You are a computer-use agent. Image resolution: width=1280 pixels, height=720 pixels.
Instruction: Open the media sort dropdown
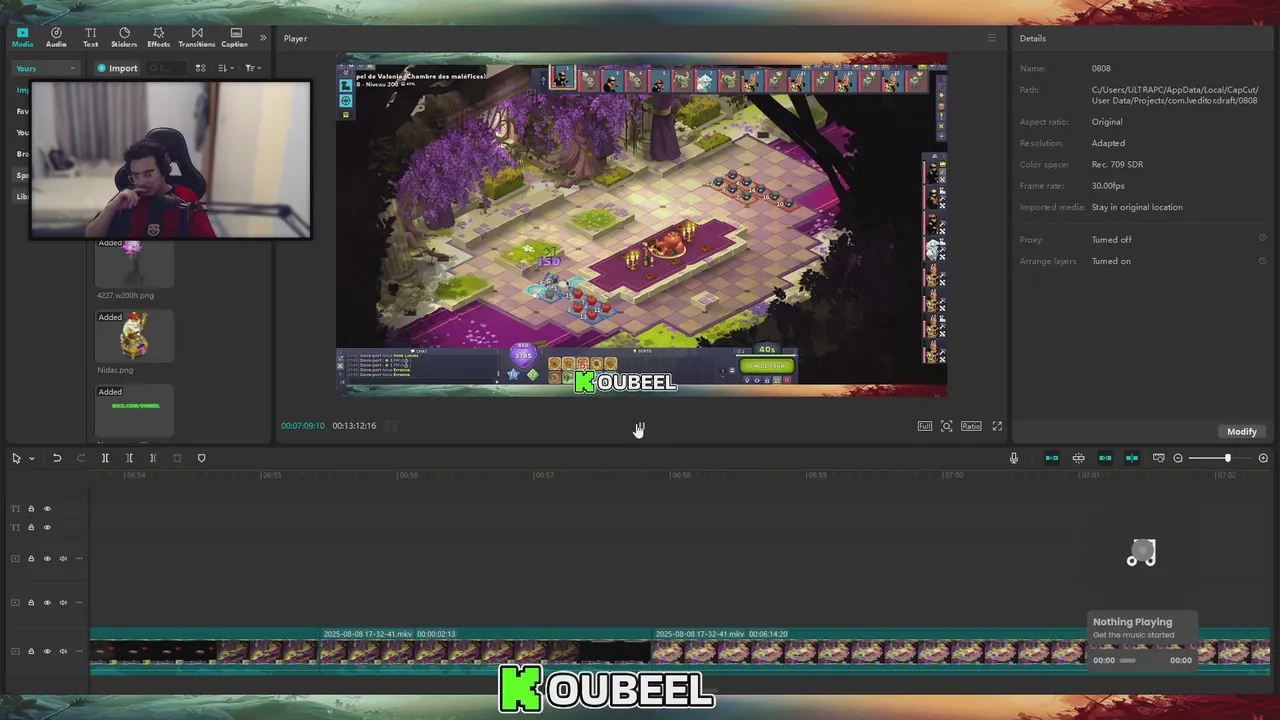click(x=226, y=68)
